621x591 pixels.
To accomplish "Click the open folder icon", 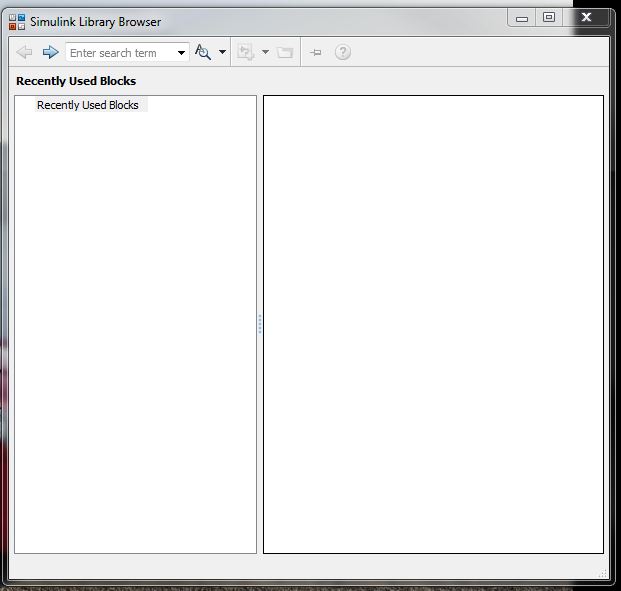I will (285, 52).
